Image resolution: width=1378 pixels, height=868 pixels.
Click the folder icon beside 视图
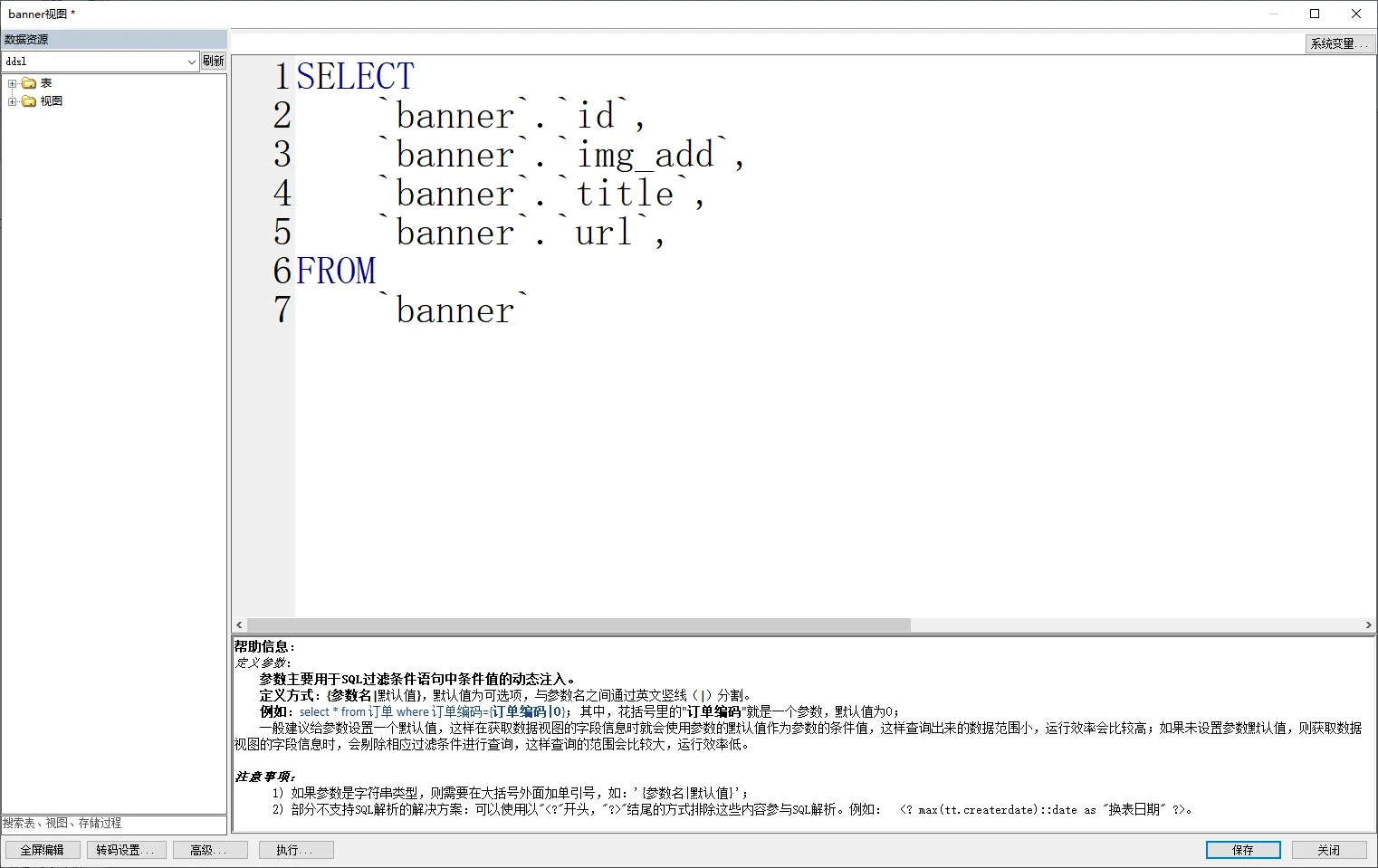coord(29,101)
